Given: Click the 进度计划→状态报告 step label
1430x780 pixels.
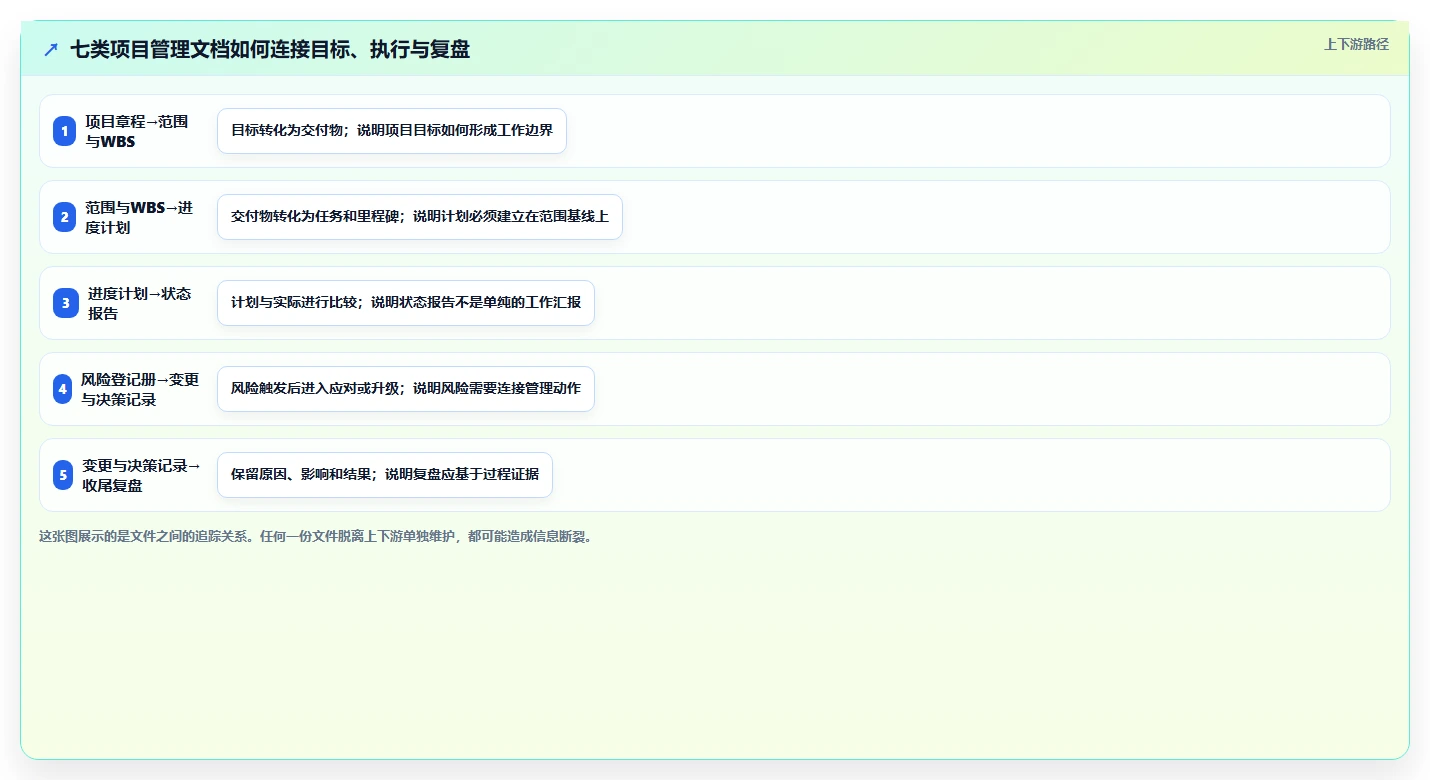Looking at the screenshot, I should (139, 303).
